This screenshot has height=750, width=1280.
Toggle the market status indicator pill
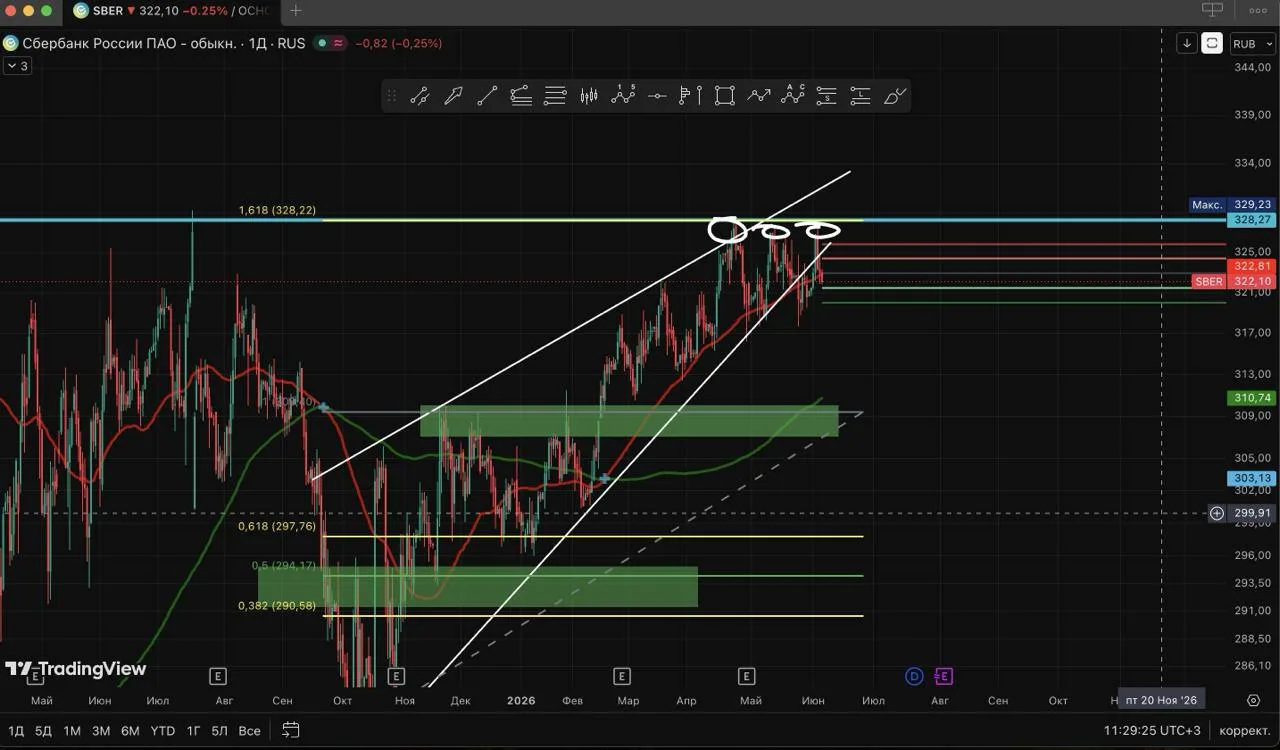pyautogui.click(x=330, y=43)
